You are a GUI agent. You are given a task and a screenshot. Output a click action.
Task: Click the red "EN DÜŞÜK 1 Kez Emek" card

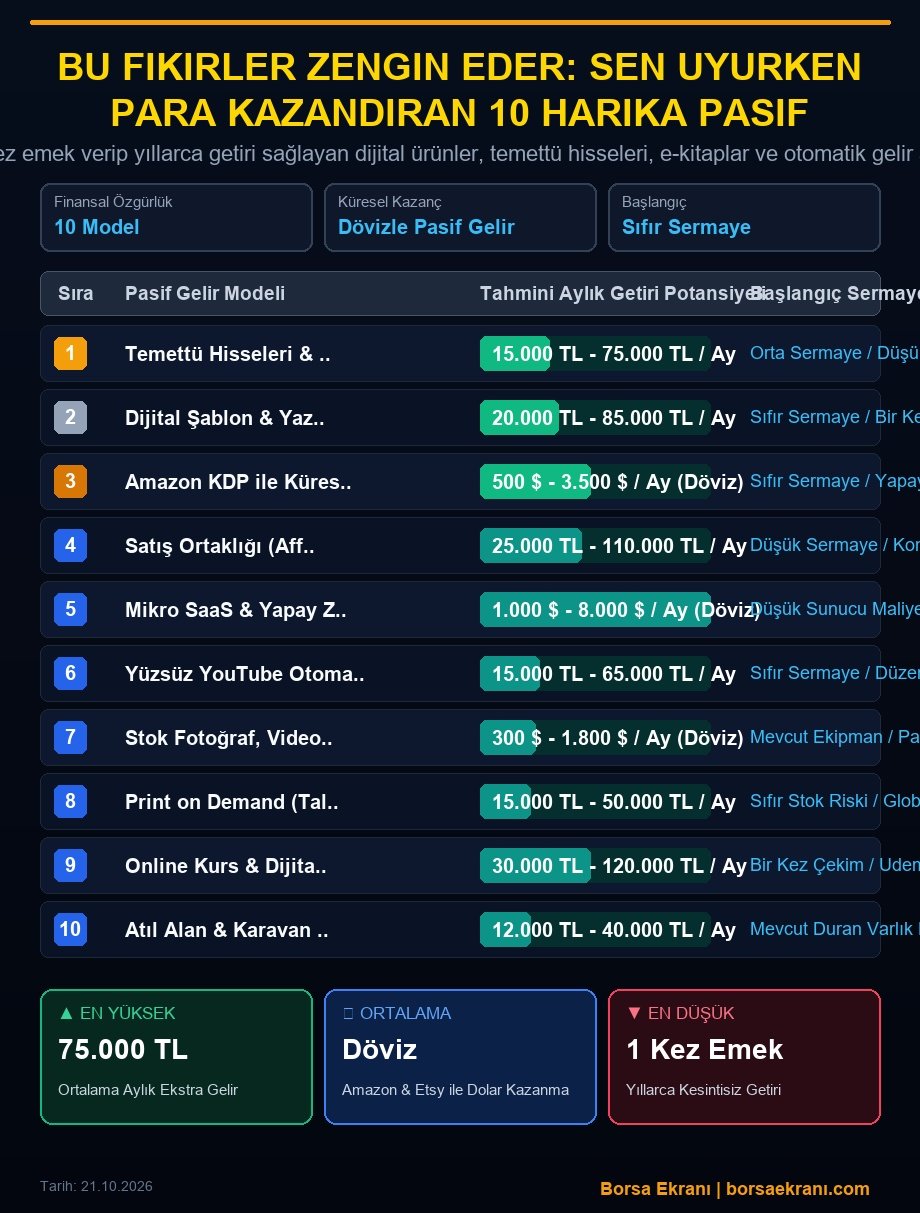tap(744, 1057)
